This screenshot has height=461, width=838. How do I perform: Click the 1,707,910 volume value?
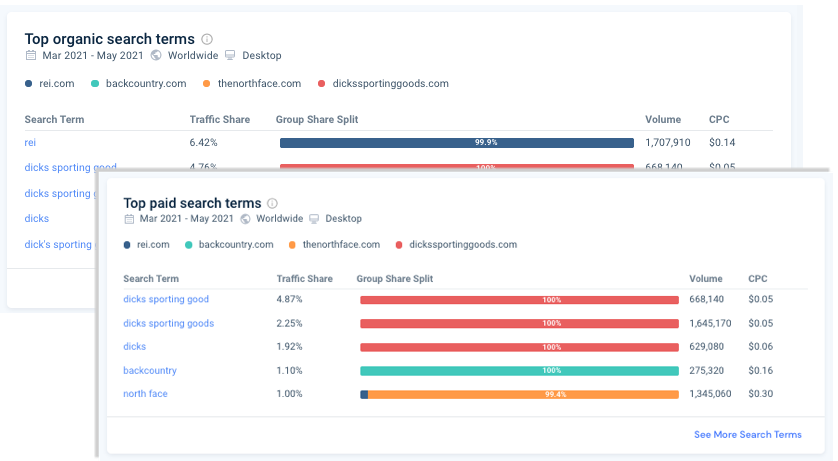pos(668,143)
